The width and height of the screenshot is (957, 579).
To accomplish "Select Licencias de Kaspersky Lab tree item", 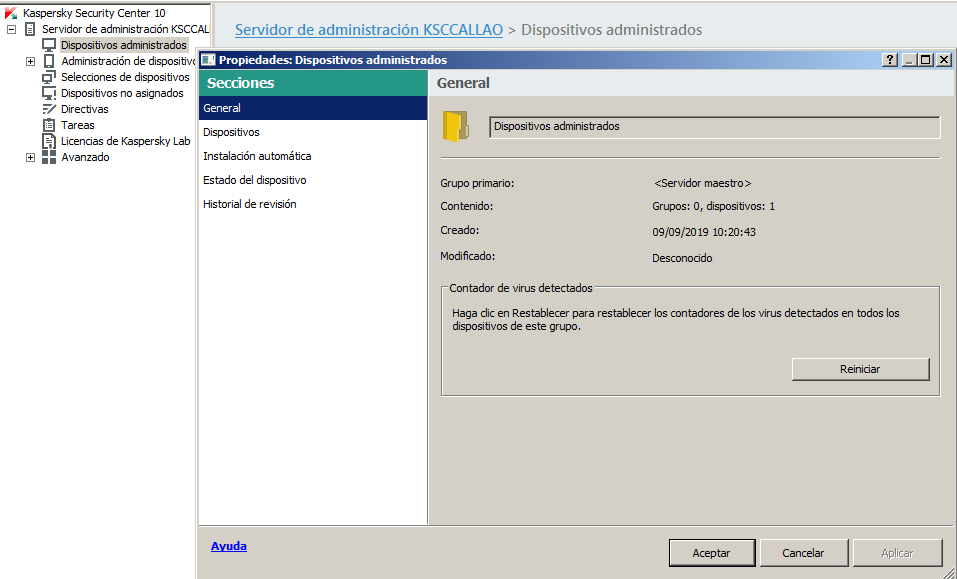I will point(126,141).
